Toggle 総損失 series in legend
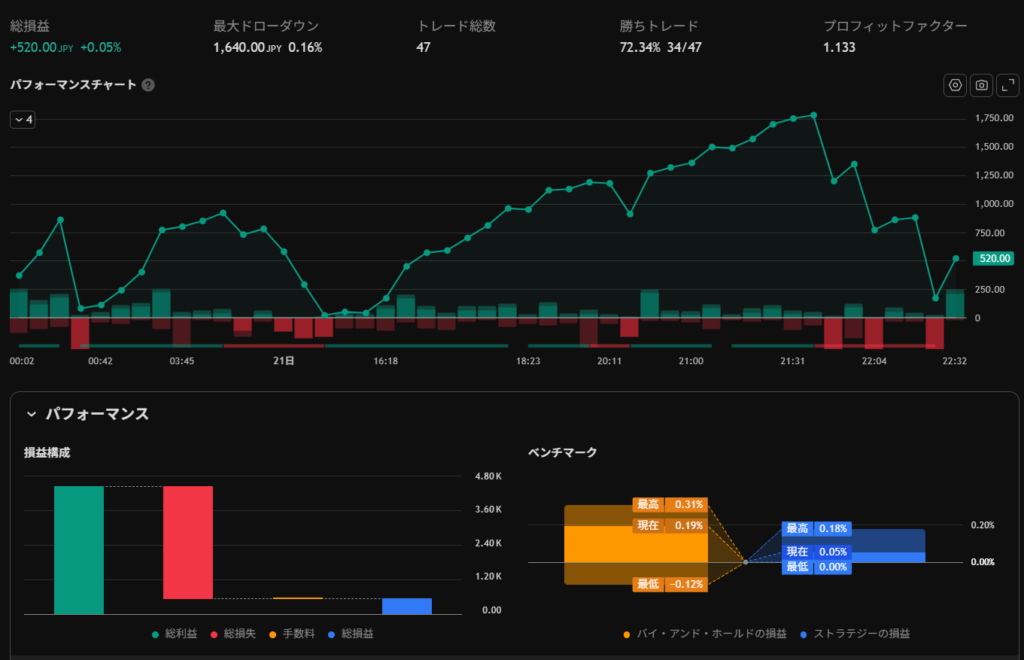The width and height of the screenshot is (1024, 660). click(x=236, y=634)
